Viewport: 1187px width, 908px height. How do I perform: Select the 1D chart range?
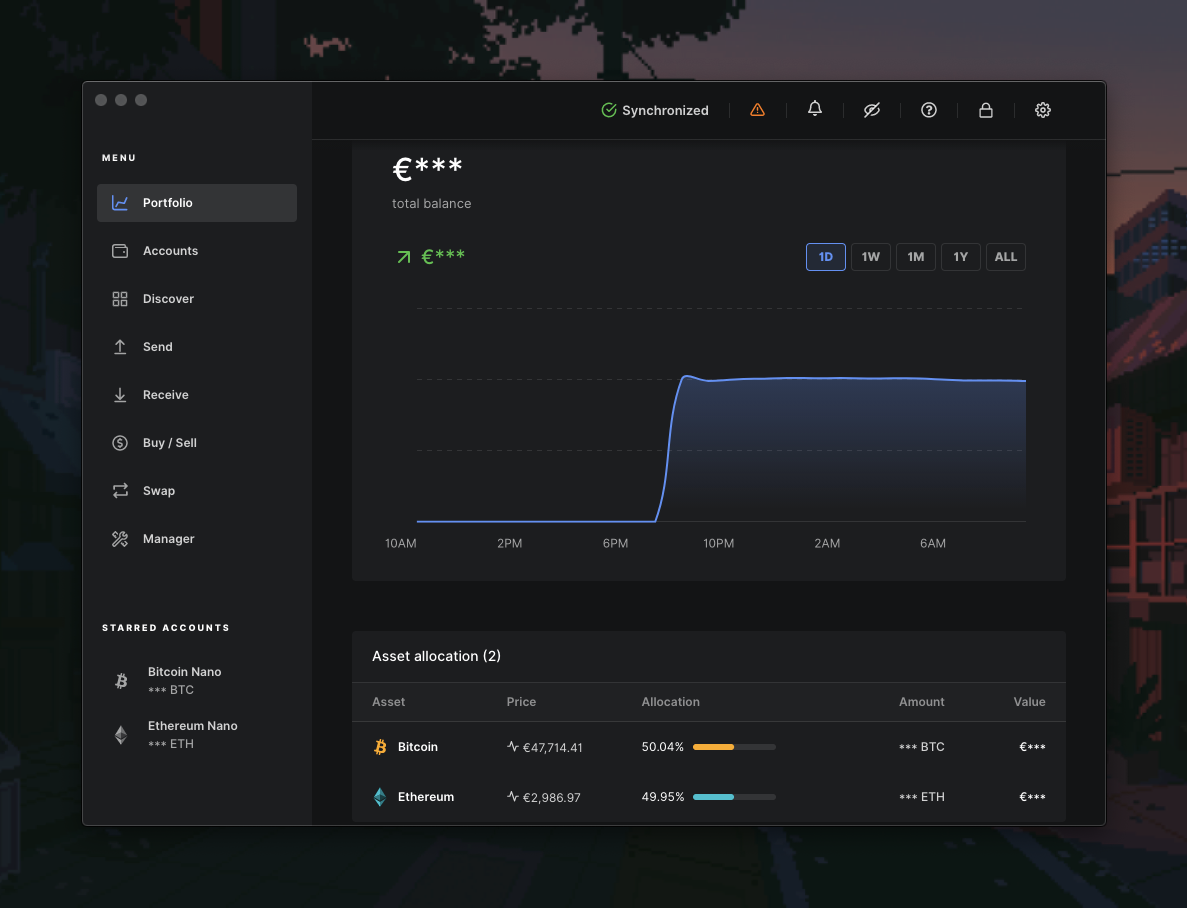826,257
